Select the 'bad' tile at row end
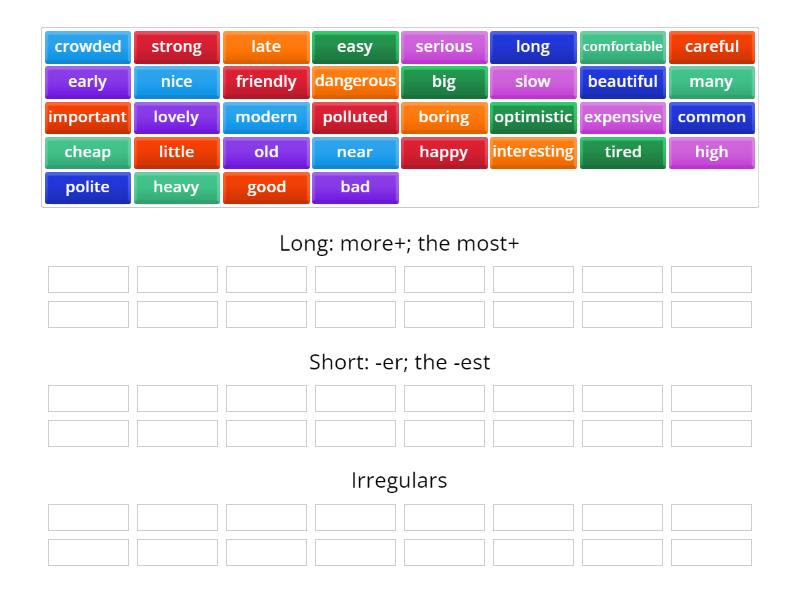Screen dimensions: 800x600 coord(355,187)
